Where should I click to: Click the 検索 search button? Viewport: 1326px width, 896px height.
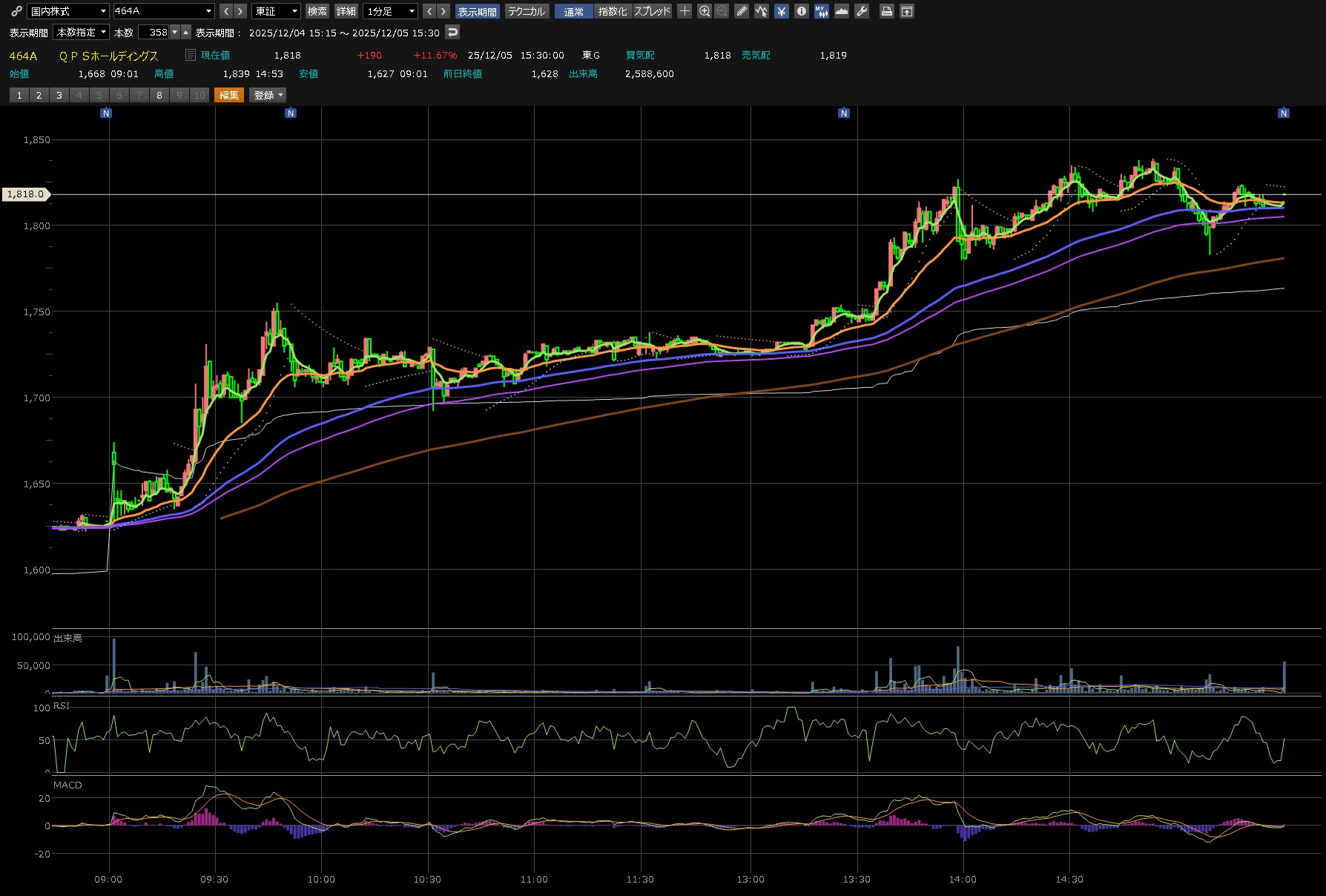point(317,11)
